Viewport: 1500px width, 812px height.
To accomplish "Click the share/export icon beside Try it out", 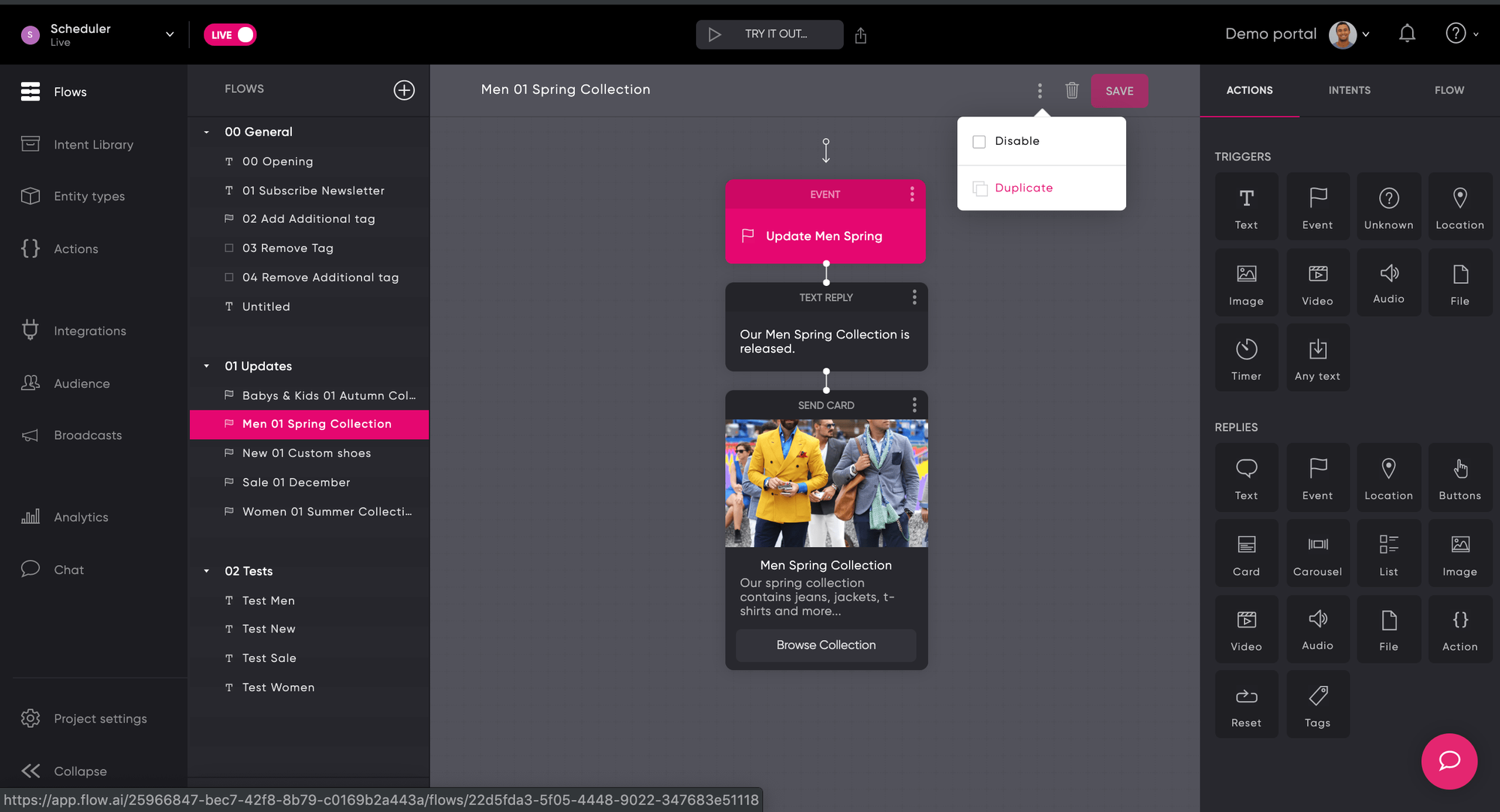I will [x=860, y=35].
